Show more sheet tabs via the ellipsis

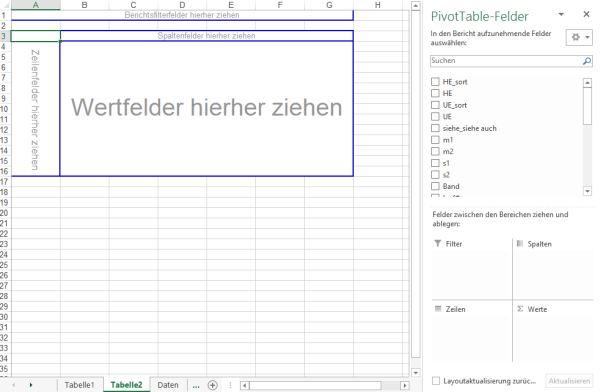pyautogui.click(x=196, y=385)
